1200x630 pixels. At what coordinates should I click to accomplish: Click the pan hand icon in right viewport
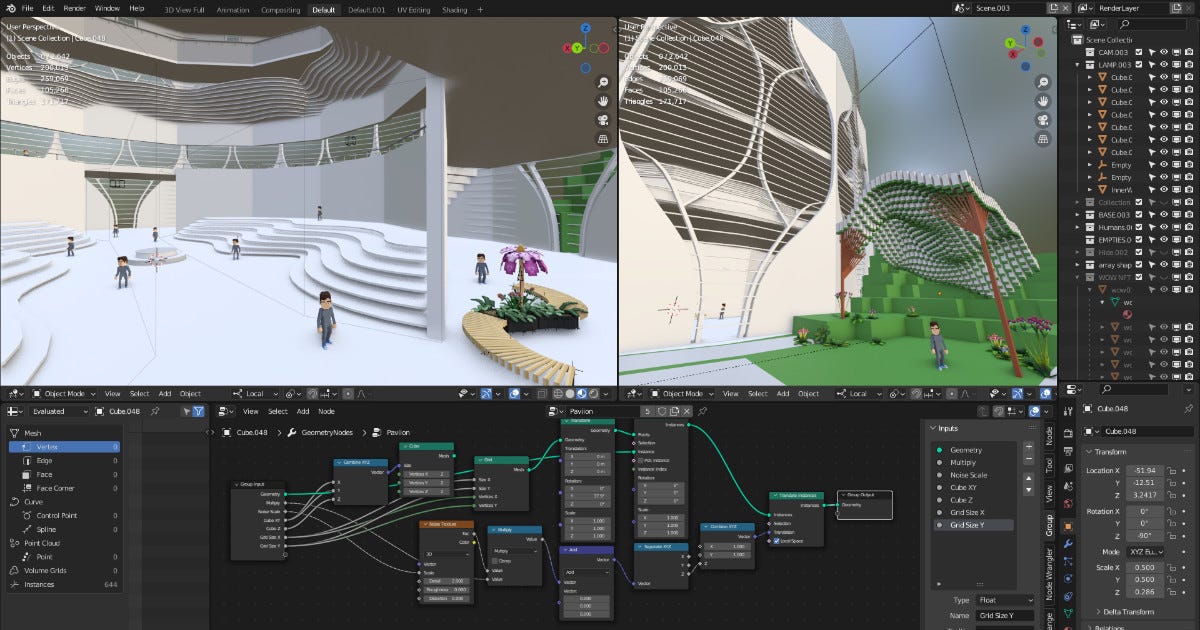(x=1043, y=101)
